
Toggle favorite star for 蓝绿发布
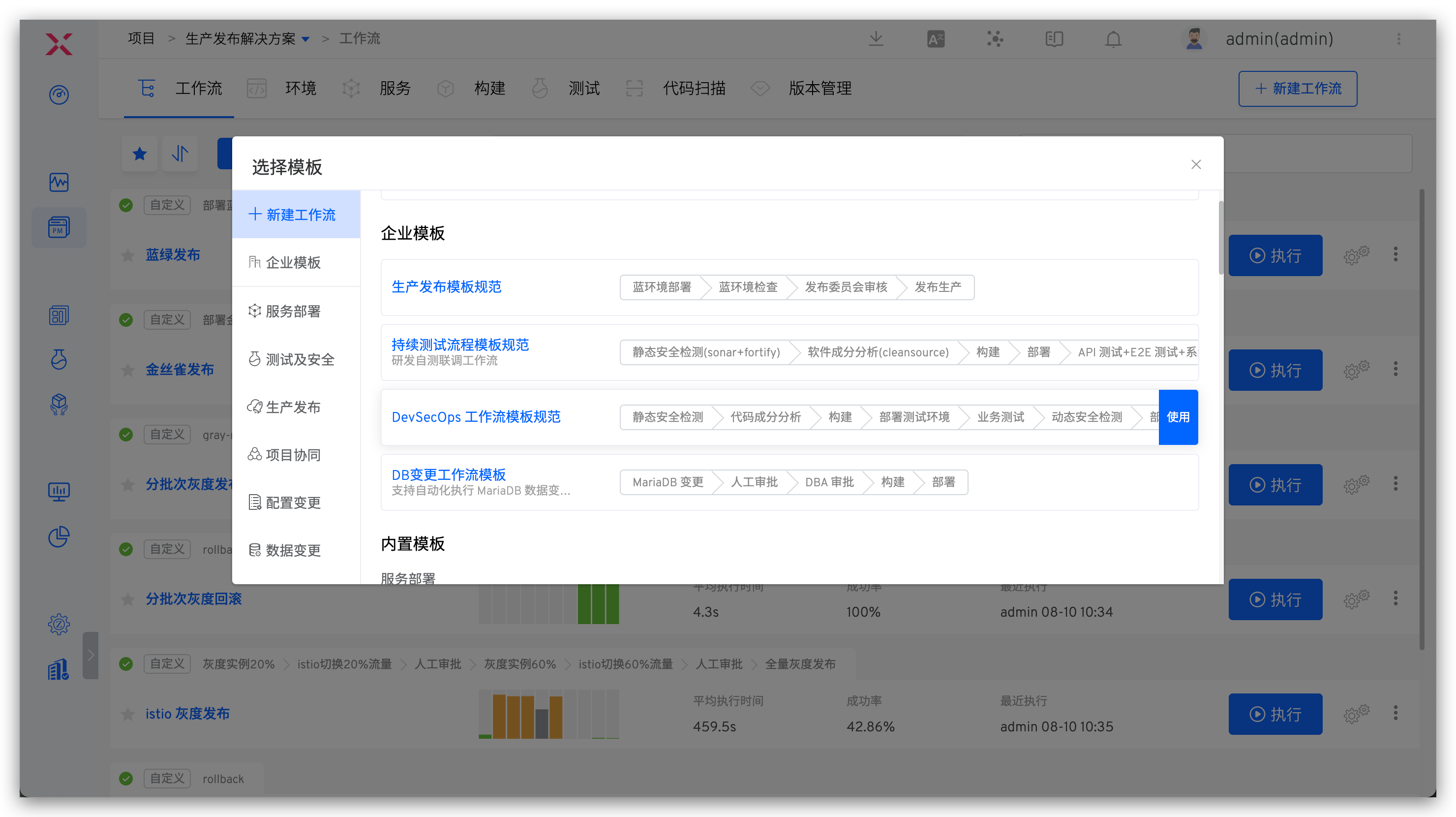(128, 255)
